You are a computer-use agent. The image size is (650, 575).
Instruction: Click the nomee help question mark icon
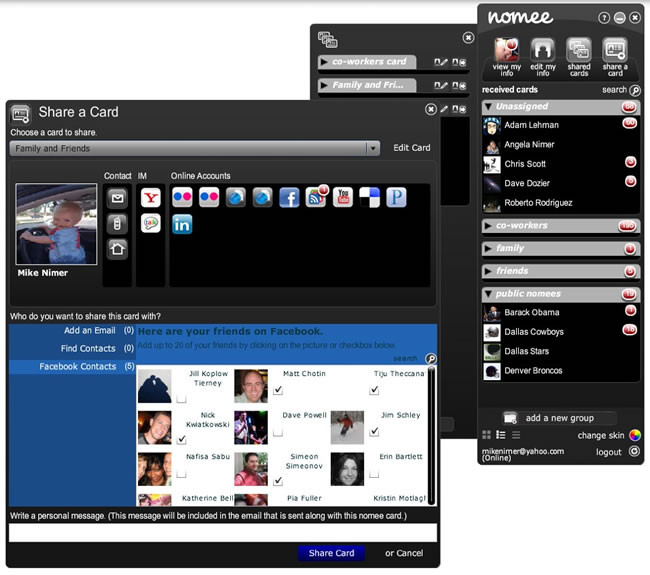point(604,18)
